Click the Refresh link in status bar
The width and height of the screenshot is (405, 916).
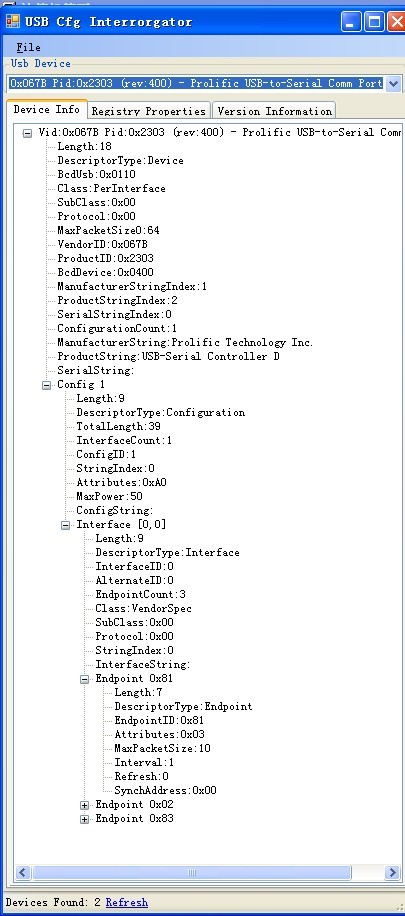(127, 903)
